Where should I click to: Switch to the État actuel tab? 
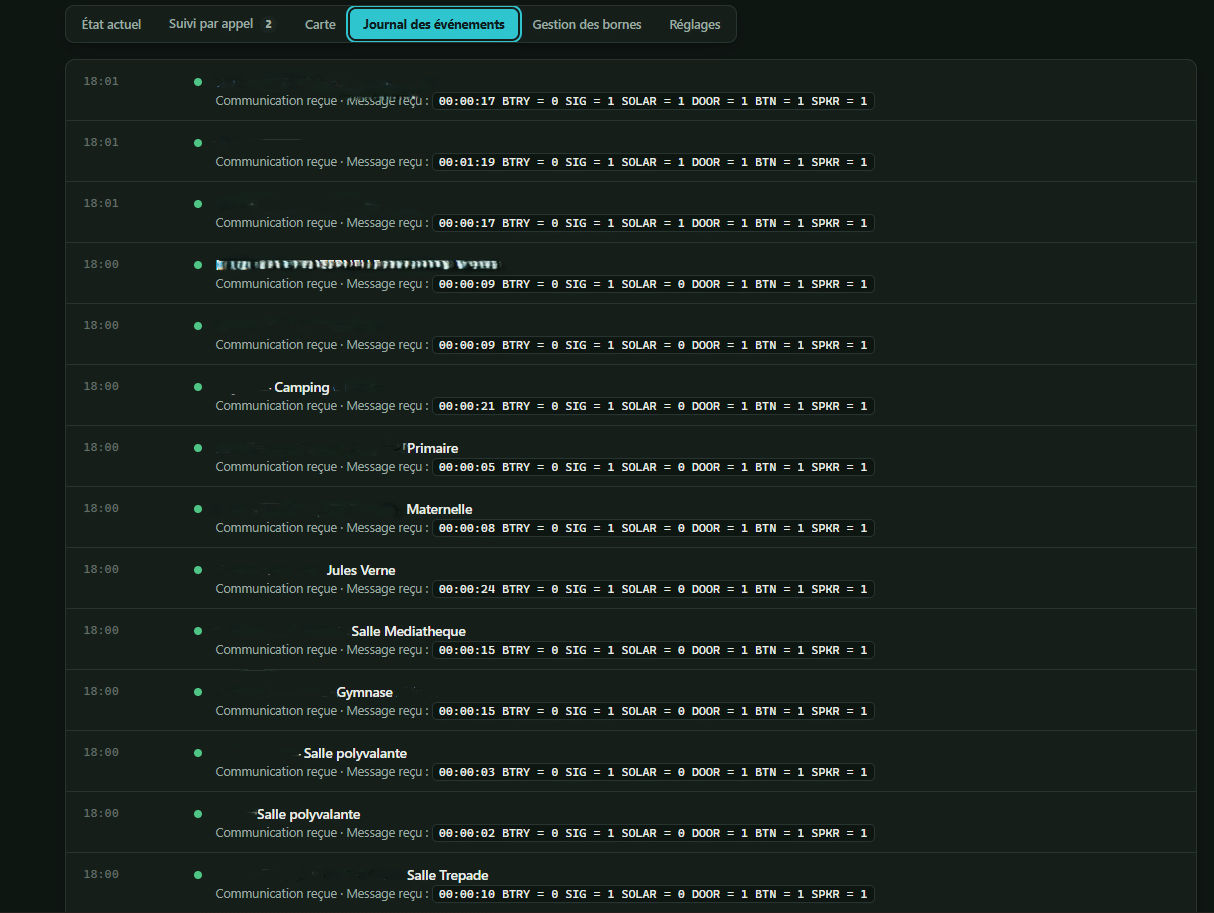click(111, 24)
